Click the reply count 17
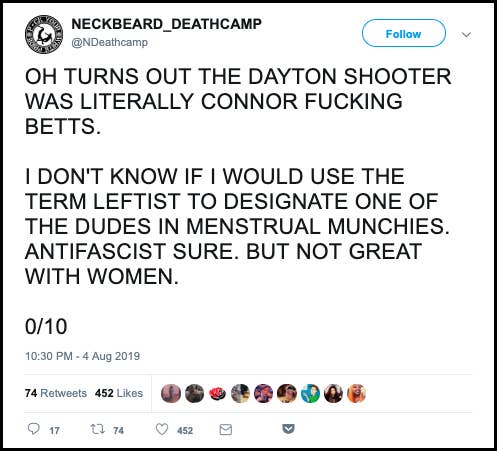The width and height of the screenshot is (497, 451). tap(54, 431)
